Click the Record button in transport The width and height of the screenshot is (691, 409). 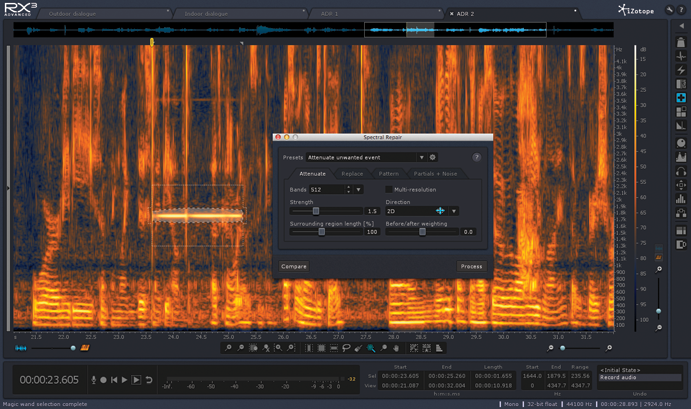(103, 380)
